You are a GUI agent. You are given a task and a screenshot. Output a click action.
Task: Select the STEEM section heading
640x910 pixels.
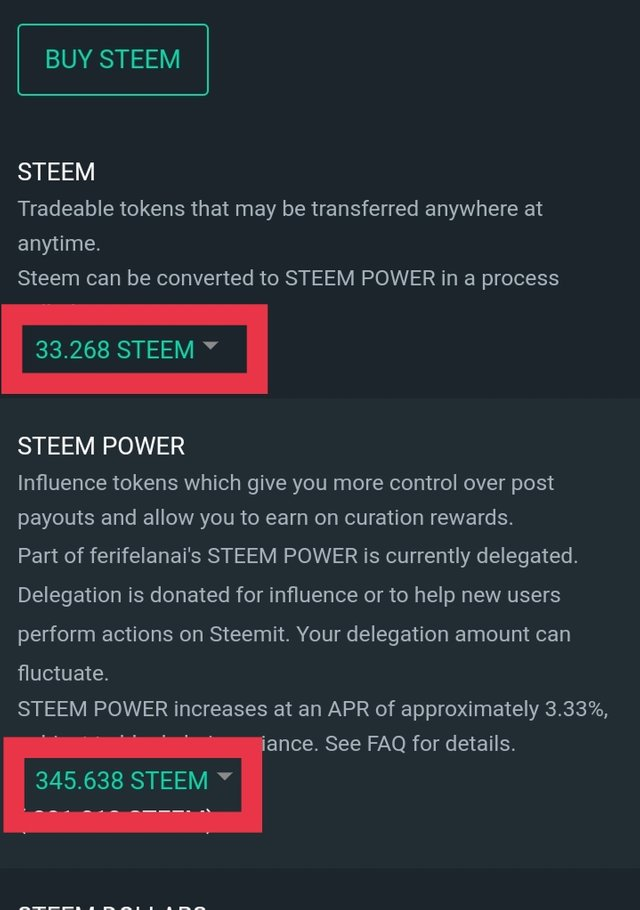(56, 172)
